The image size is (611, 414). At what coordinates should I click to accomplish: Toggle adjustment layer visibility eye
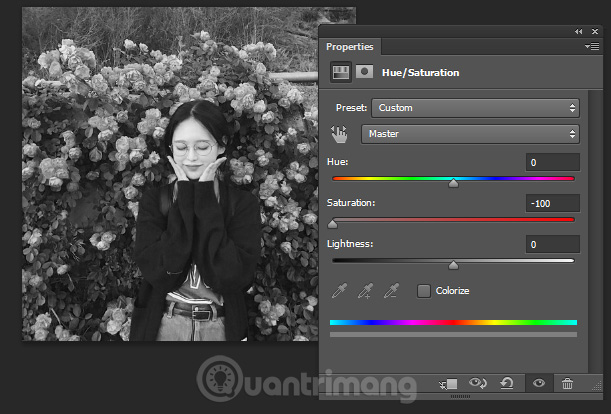[x=539, y=383]
